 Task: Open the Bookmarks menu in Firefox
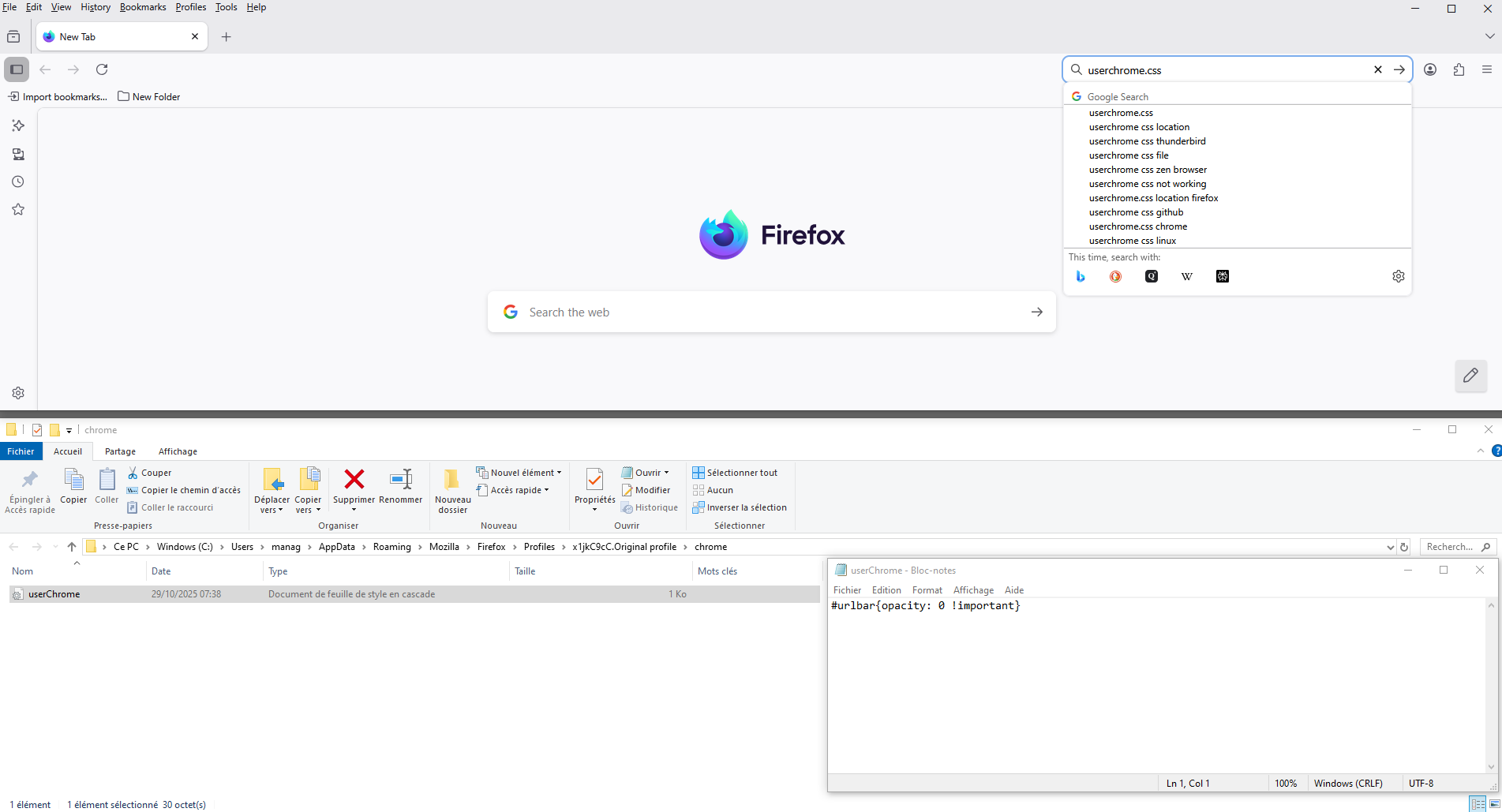tap(142, 7)
